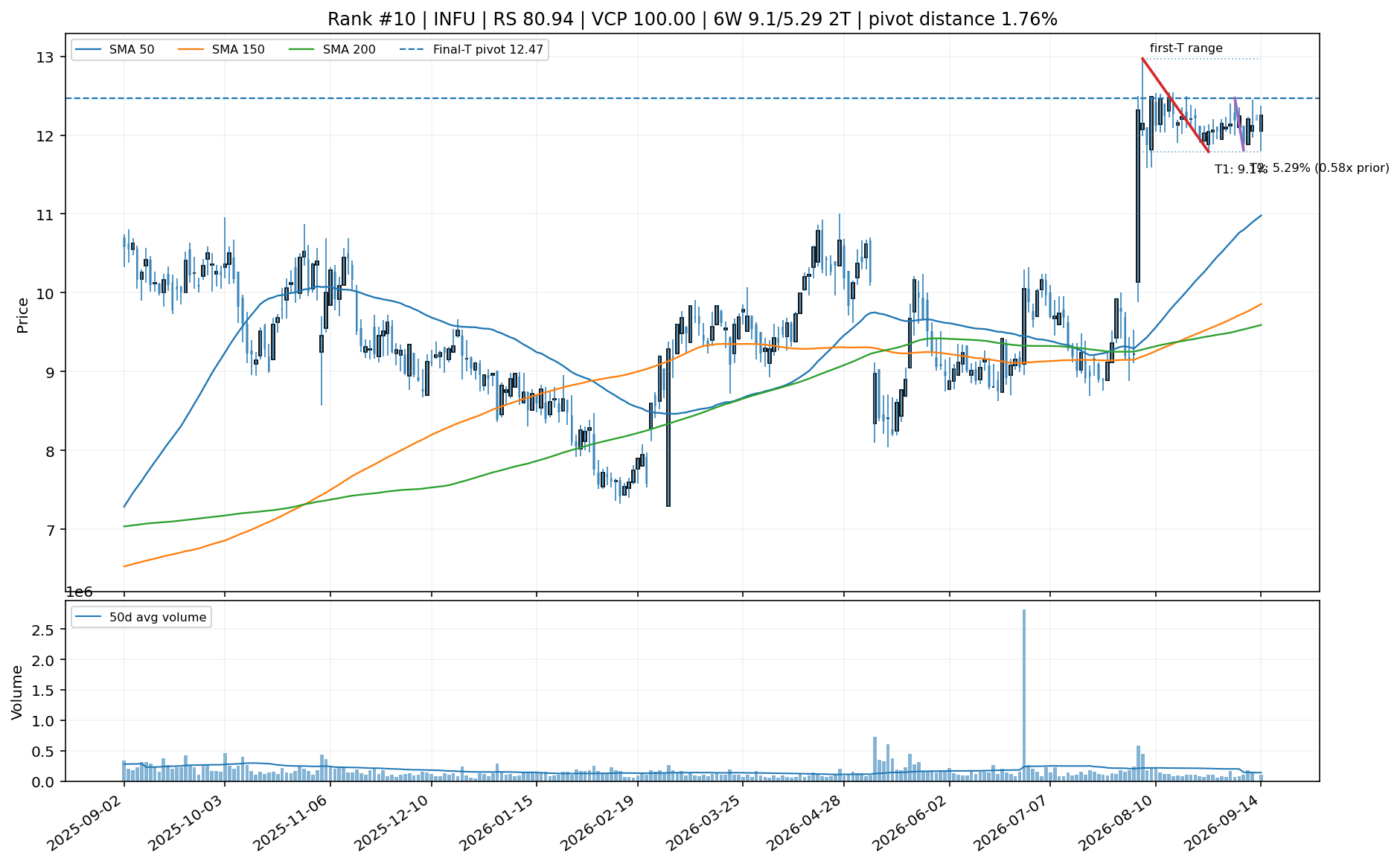Click the tallest volume spike bar
The height and width of the screenshot is (864, 1400).
(x=1024, y=695)
